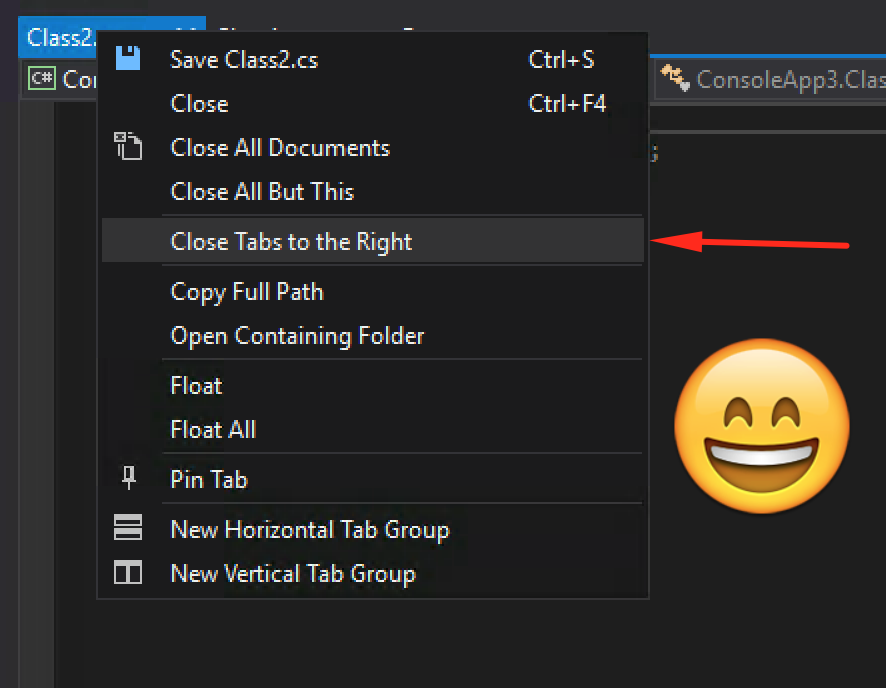Viewport: 886px width, 688px height.
Task: Choose Float All option
Action: [213, 429]
